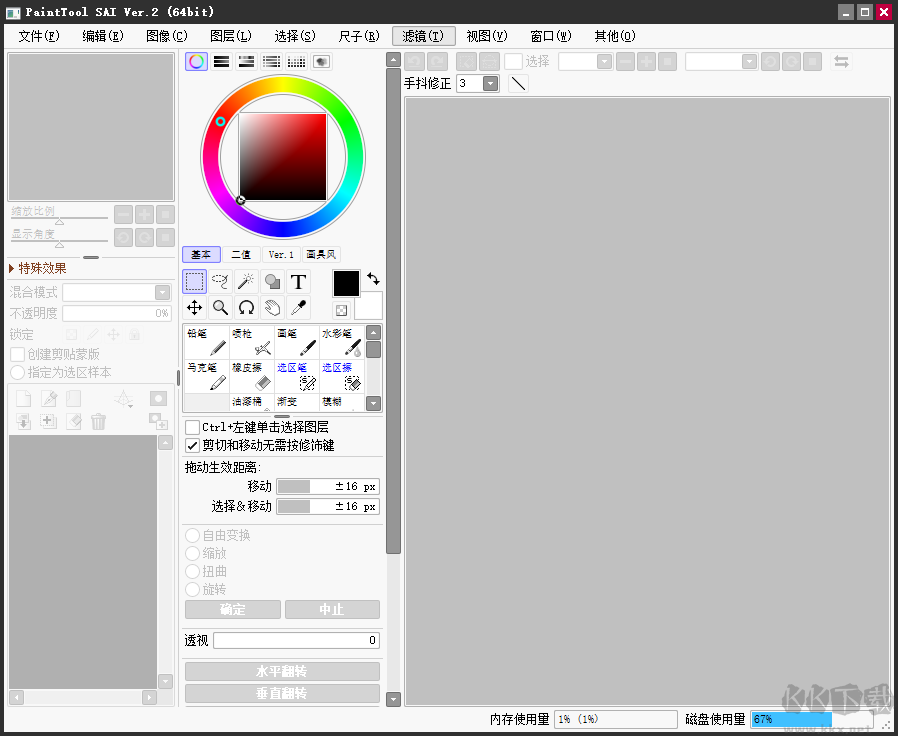
Task: Open the 视图 menu
Action: click(x=487, y=36)
